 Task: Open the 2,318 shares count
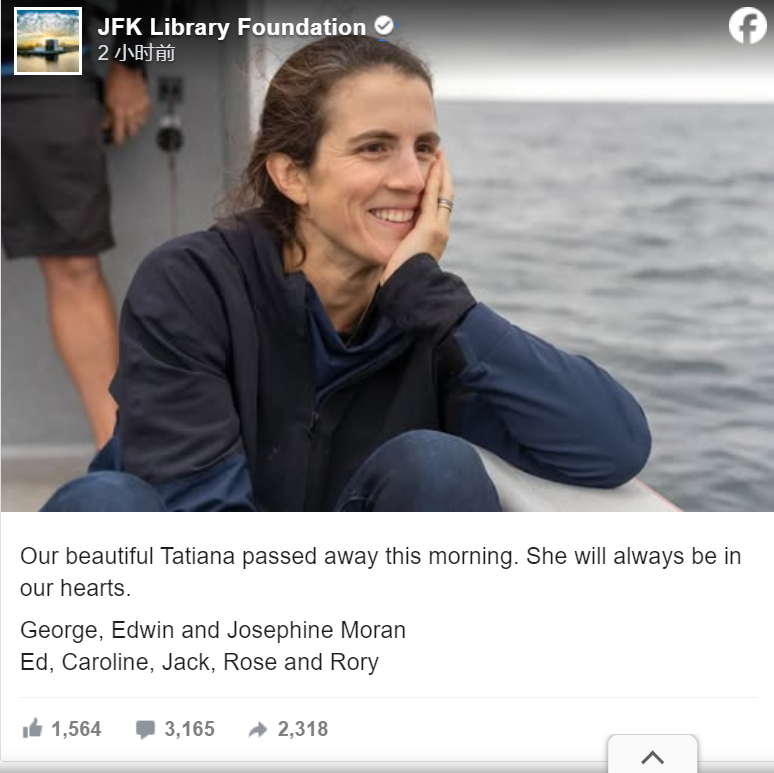[x=303, y=729]
